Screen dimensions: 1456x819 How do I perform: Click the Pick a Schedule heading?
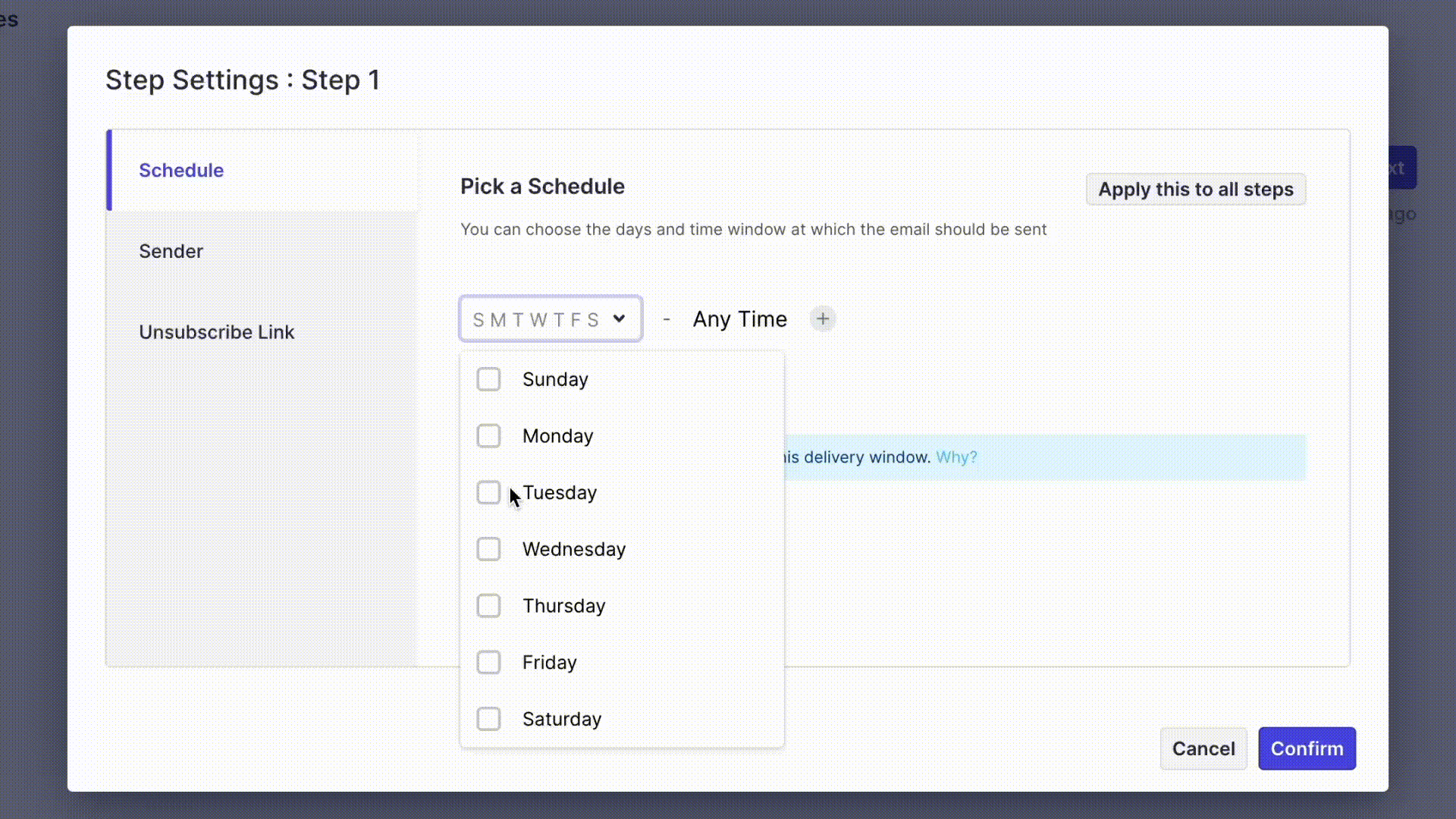542,187
